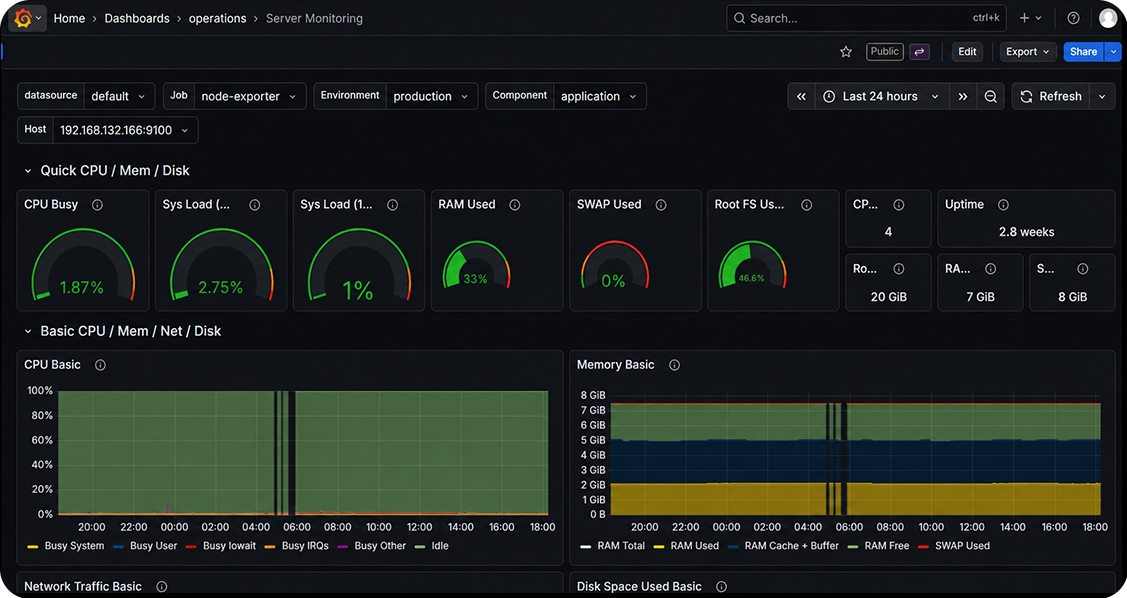Open refresh interval dropdown arrow
This screenshot has height=598, width=1127.
(1102, 96)
